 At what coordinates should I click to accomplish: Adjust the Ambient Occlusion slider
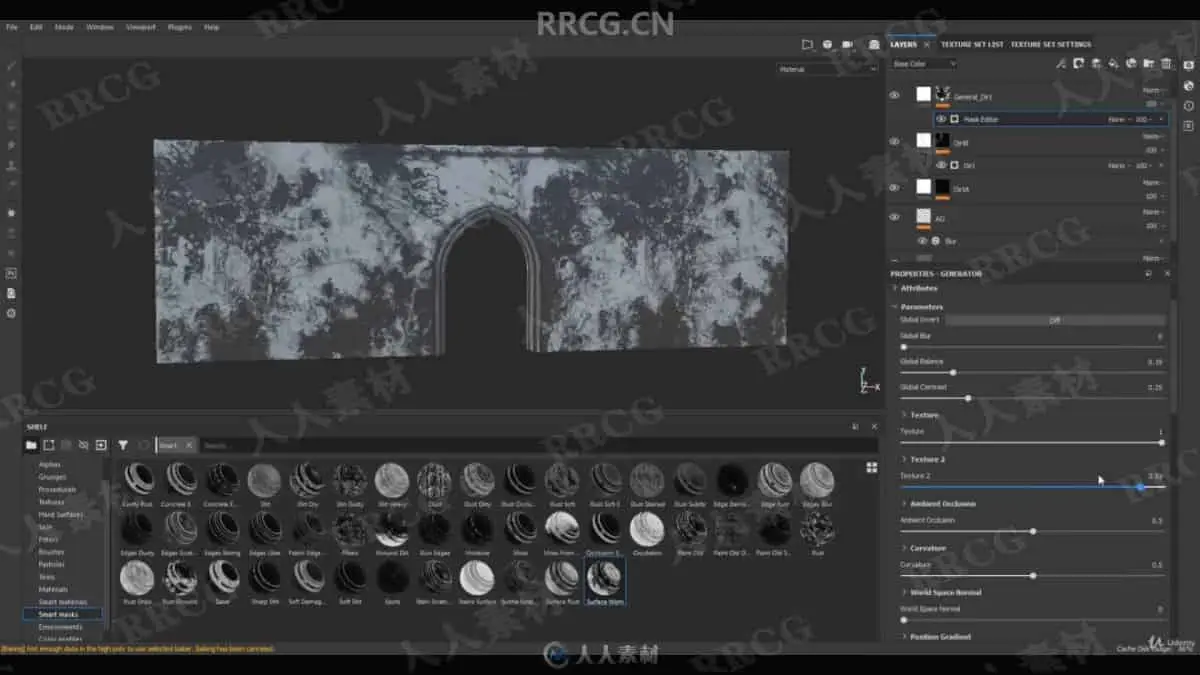click(1032, 531)
